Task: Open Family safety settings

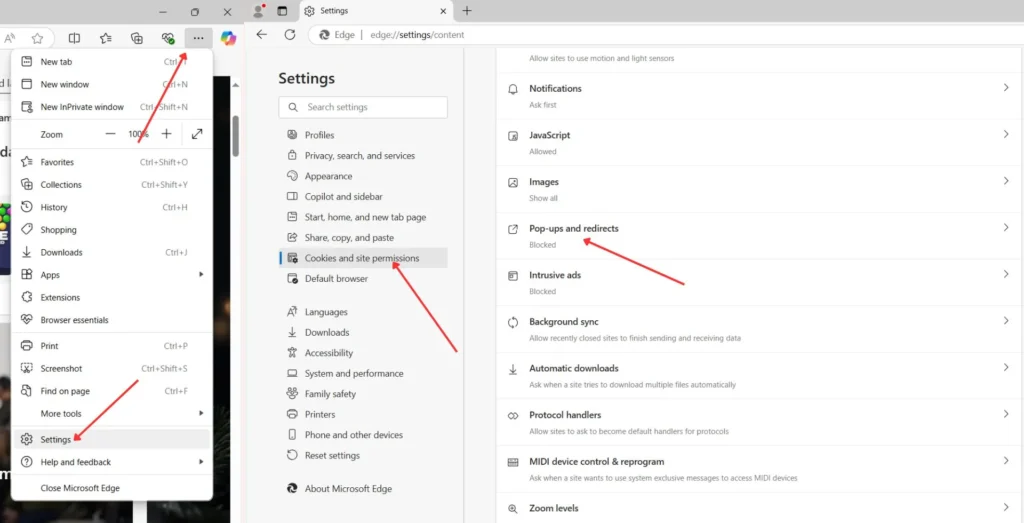Action: 363,394
